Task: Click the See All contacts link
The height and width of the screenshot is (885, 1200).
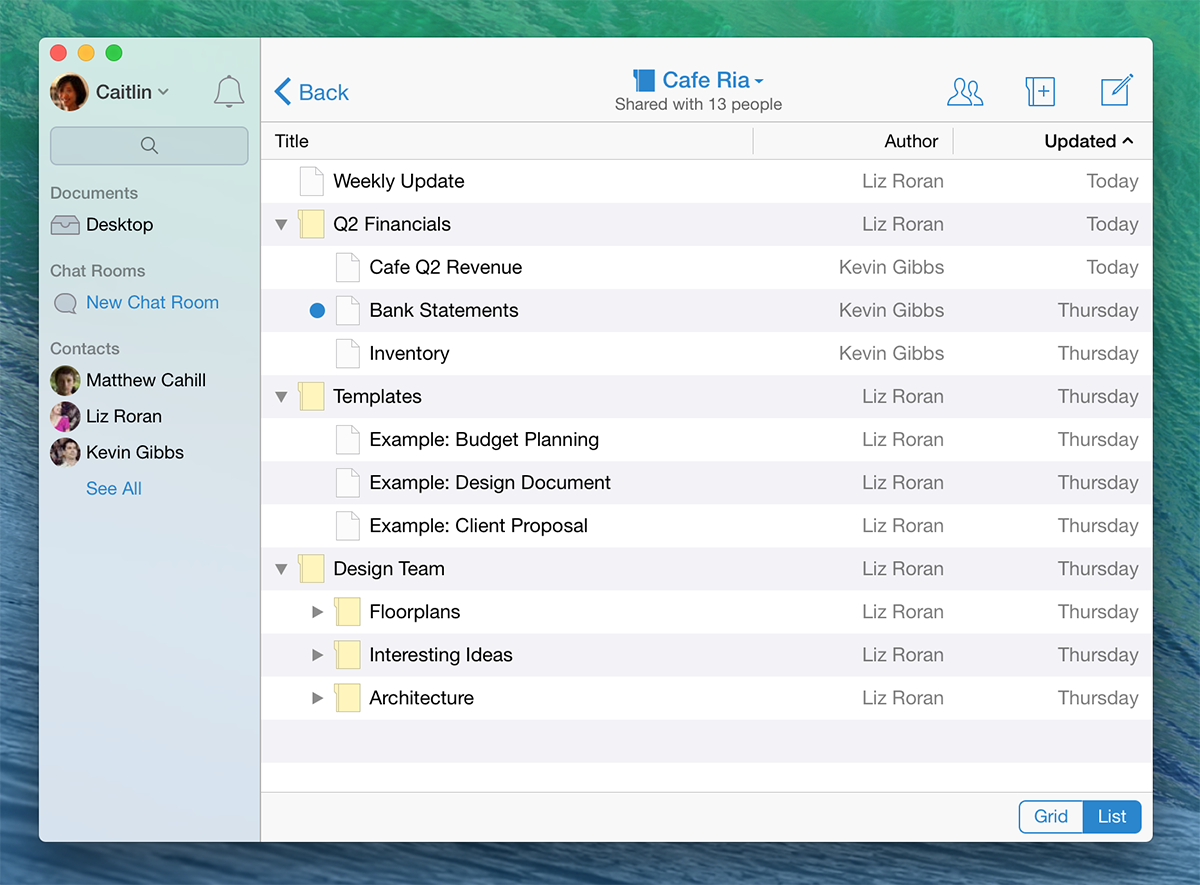Action: point(114,488)
